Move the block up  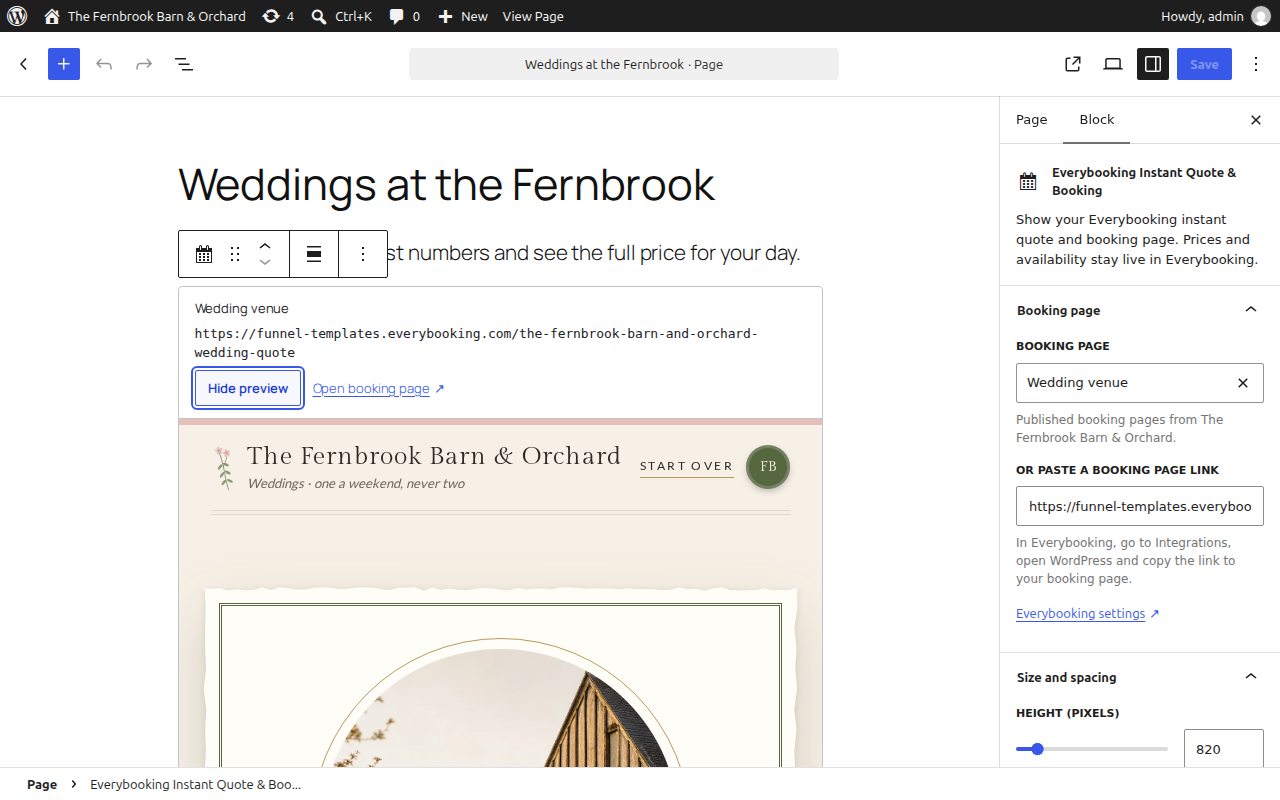[x=265, y=245]
